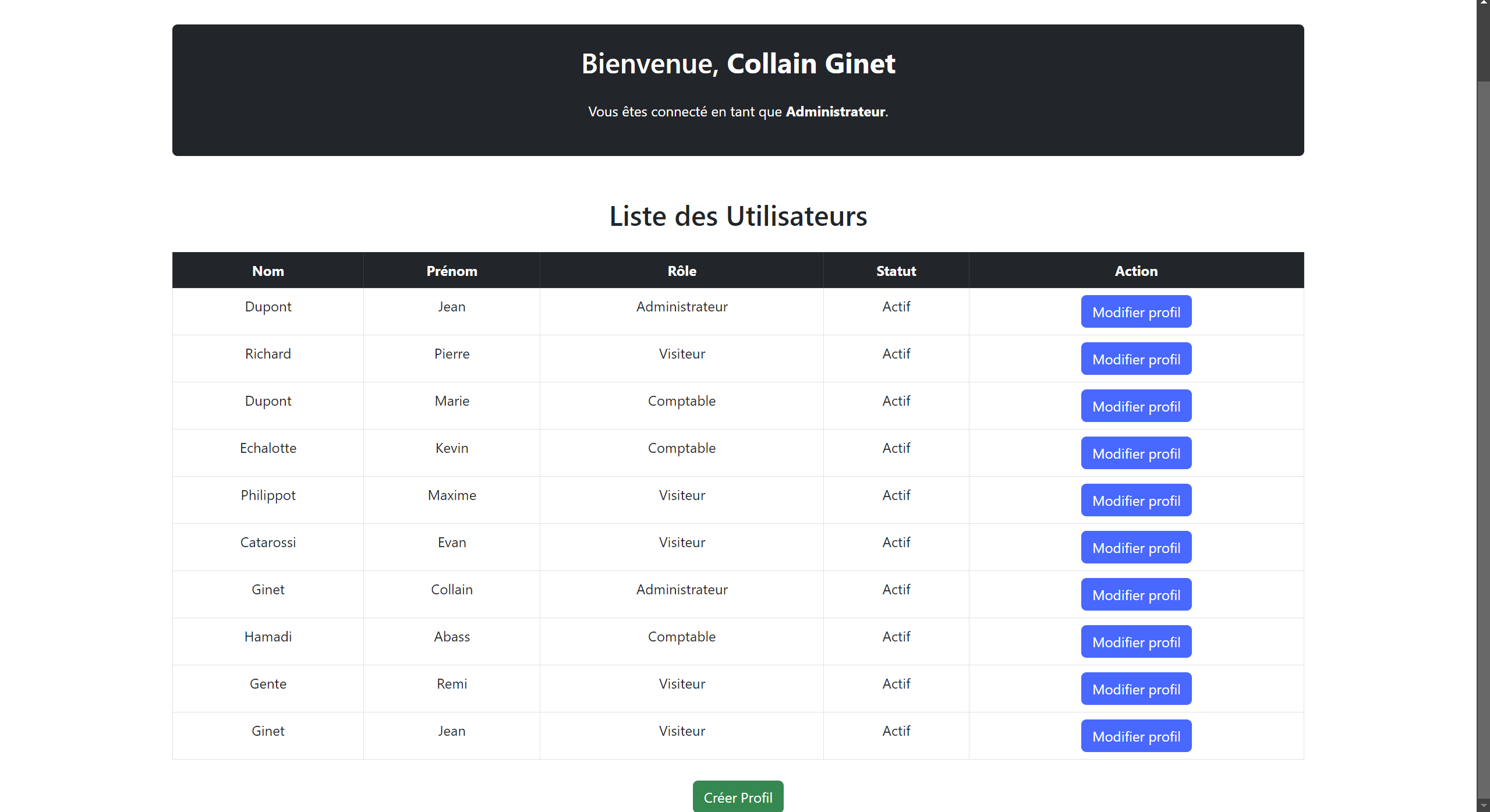Edit profile of Ginet Jean
The image size is (1490, 812).
click(1136, 736)
